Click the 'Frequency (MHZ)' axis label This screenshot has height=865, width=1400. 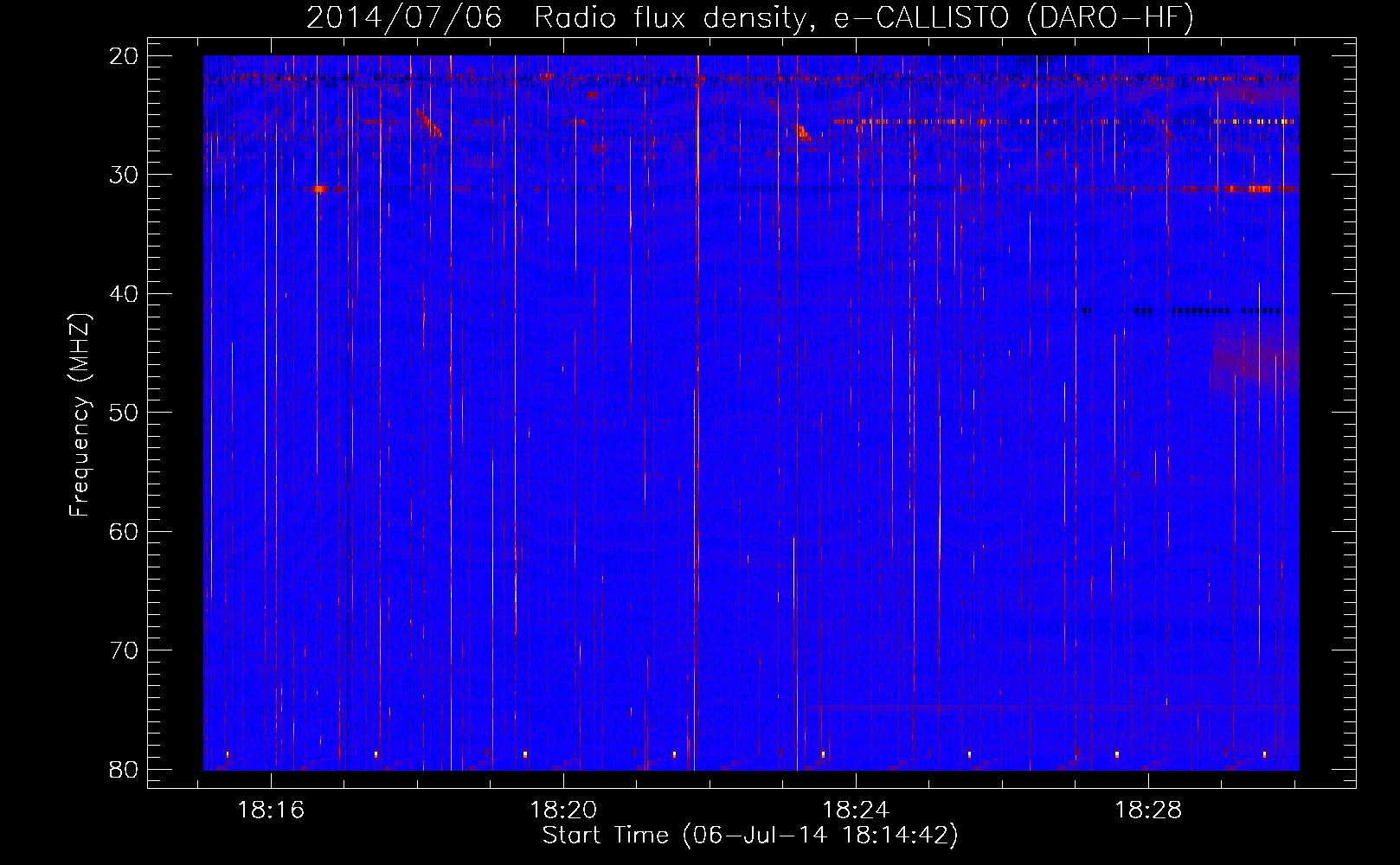(x=80, y=415)
